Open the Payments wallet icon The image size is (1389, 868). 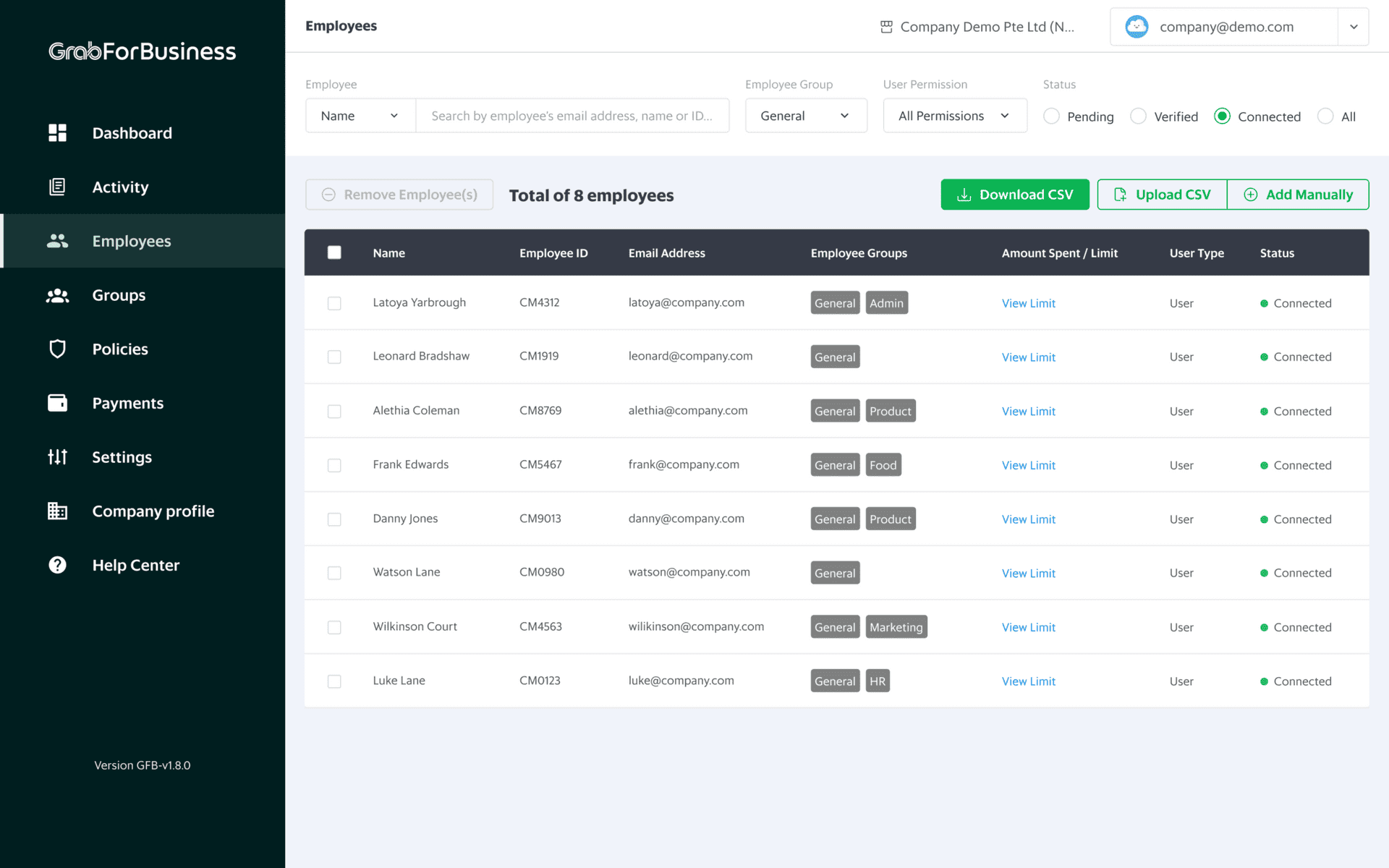[x=57, y=403]
